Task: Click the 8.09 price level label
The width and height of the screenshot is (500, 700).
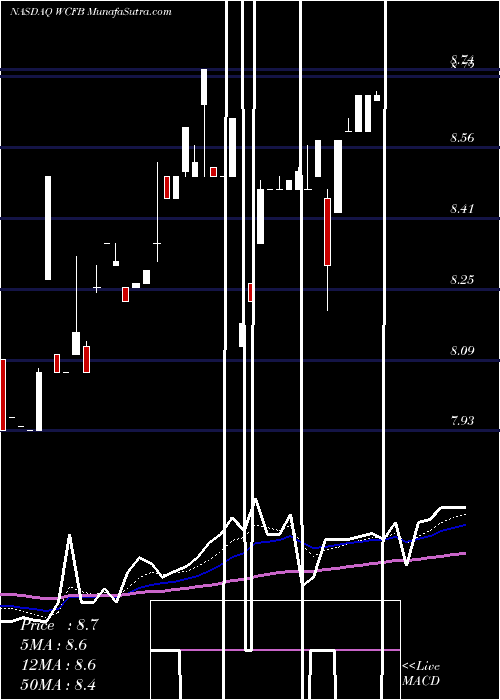Action: 462,350
